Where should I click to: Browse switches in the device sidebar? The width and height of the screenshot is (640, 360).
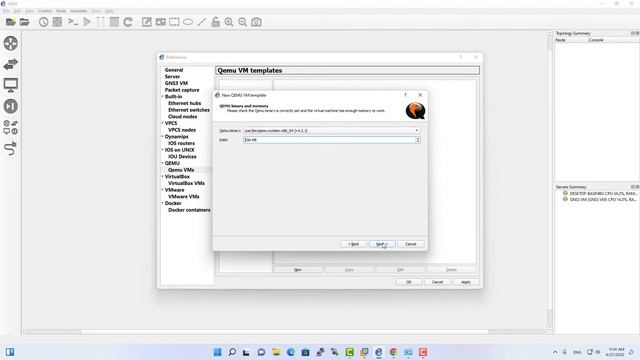pos(11,64)
